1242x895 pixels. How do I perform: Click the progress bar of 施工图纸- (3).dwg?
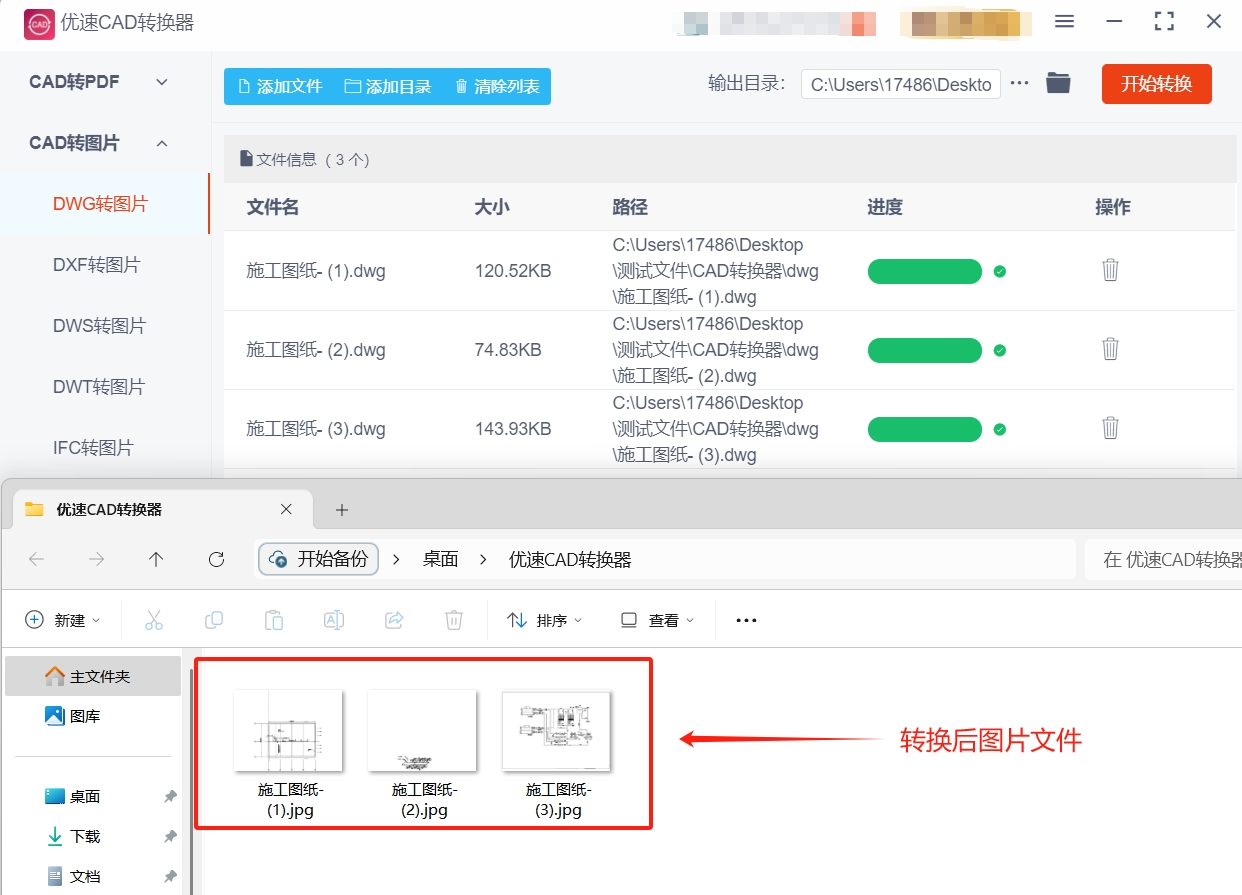click(925, 428)
